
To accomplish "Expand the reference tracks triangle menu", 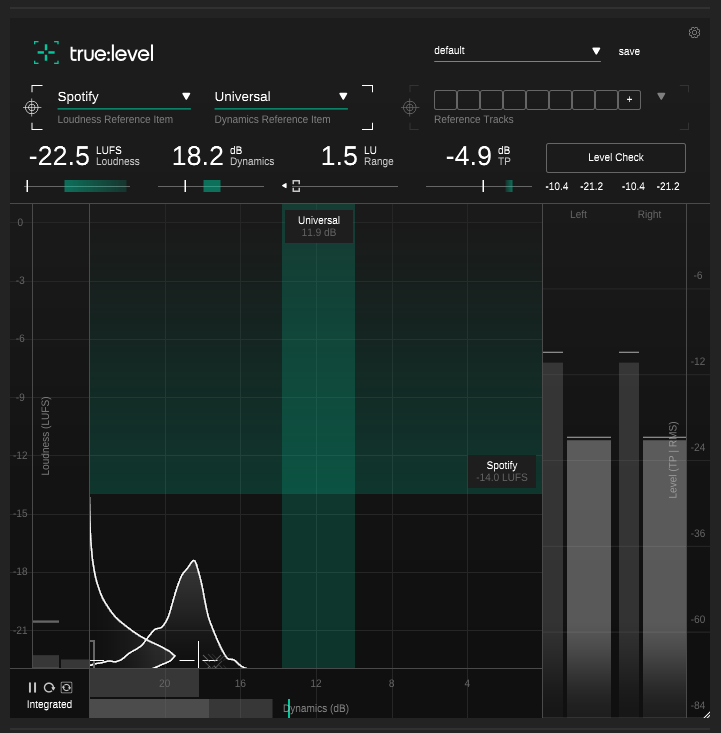I will (x=661, y=97).
